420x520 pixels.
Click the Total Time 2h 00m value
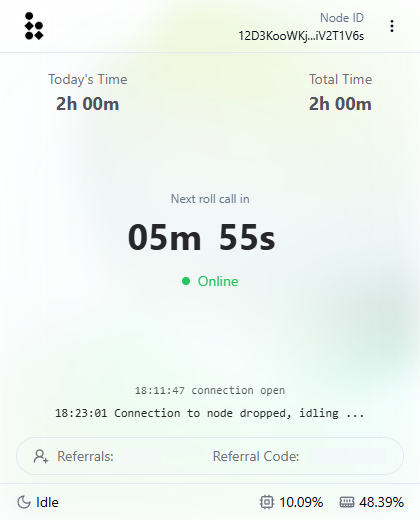click(340, 104)
